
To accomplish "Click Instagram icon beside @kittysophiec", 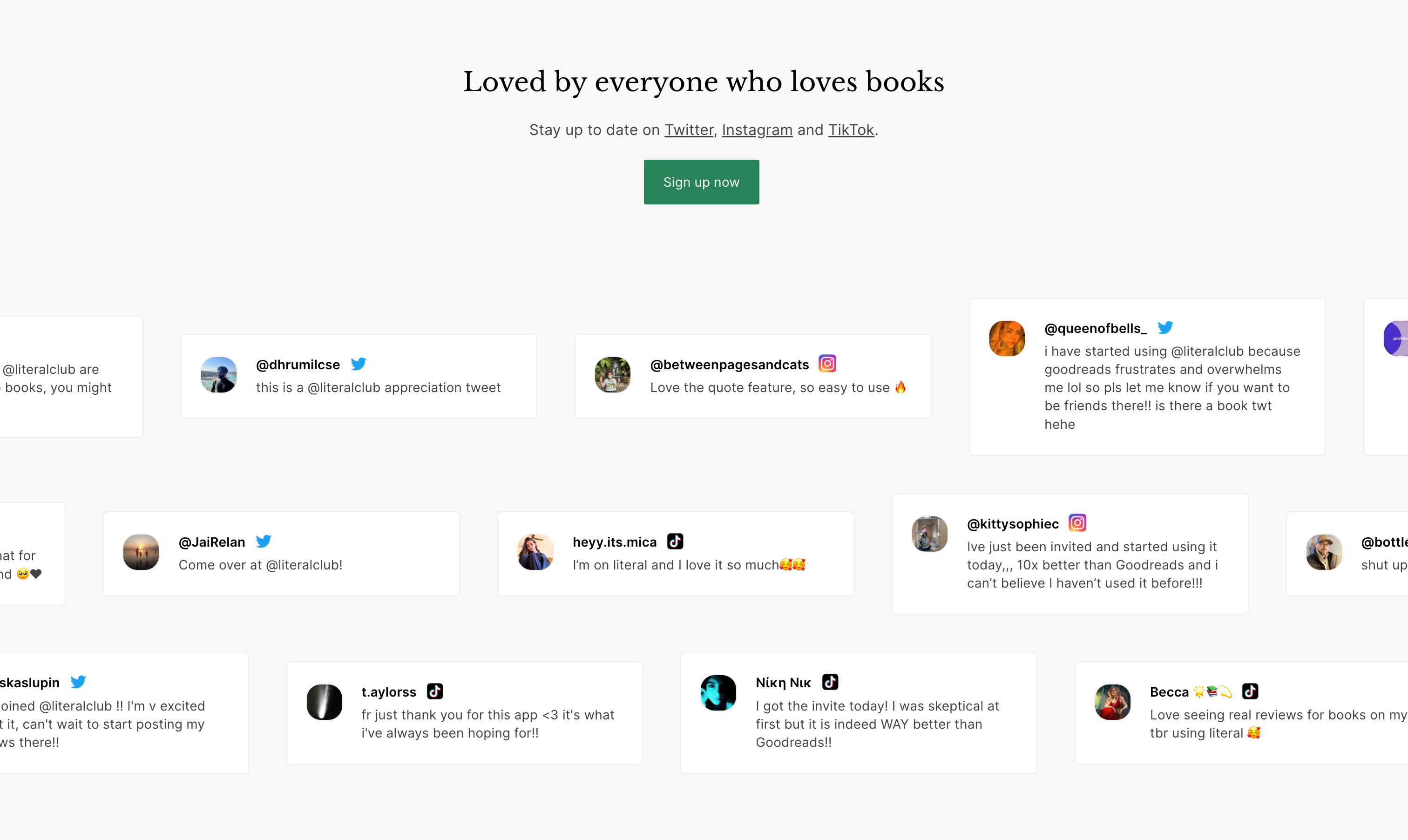I will [x=1077, y=522].
